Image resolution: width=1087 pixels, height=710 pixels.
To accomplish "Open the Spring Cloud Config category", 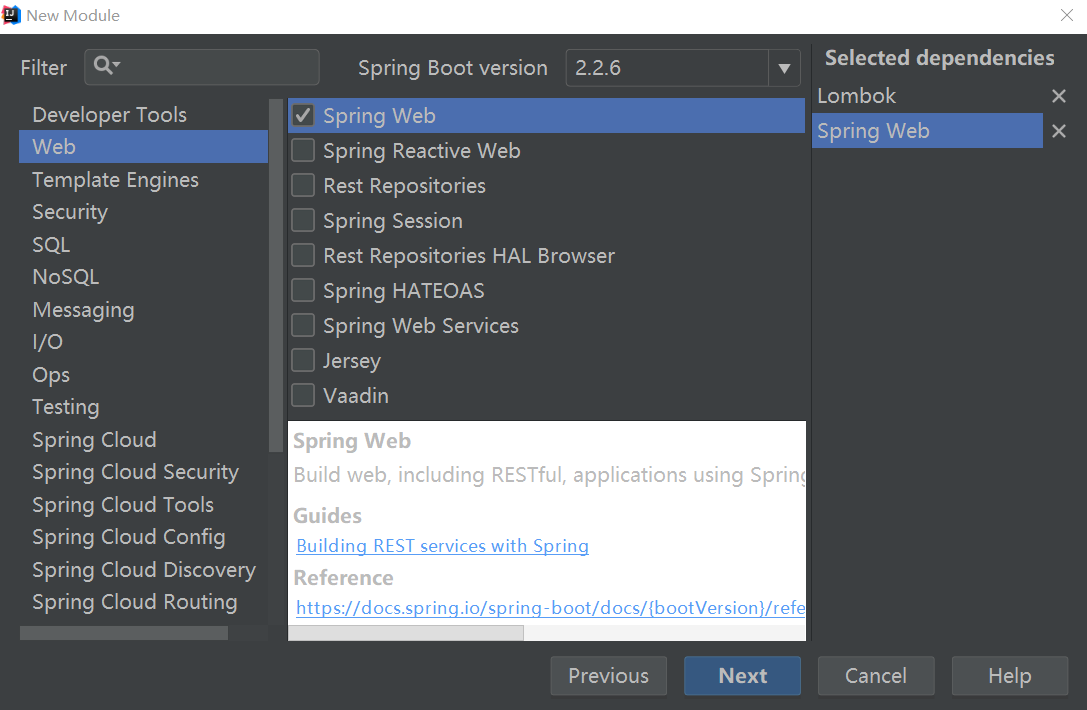I will tap(128, 537).
